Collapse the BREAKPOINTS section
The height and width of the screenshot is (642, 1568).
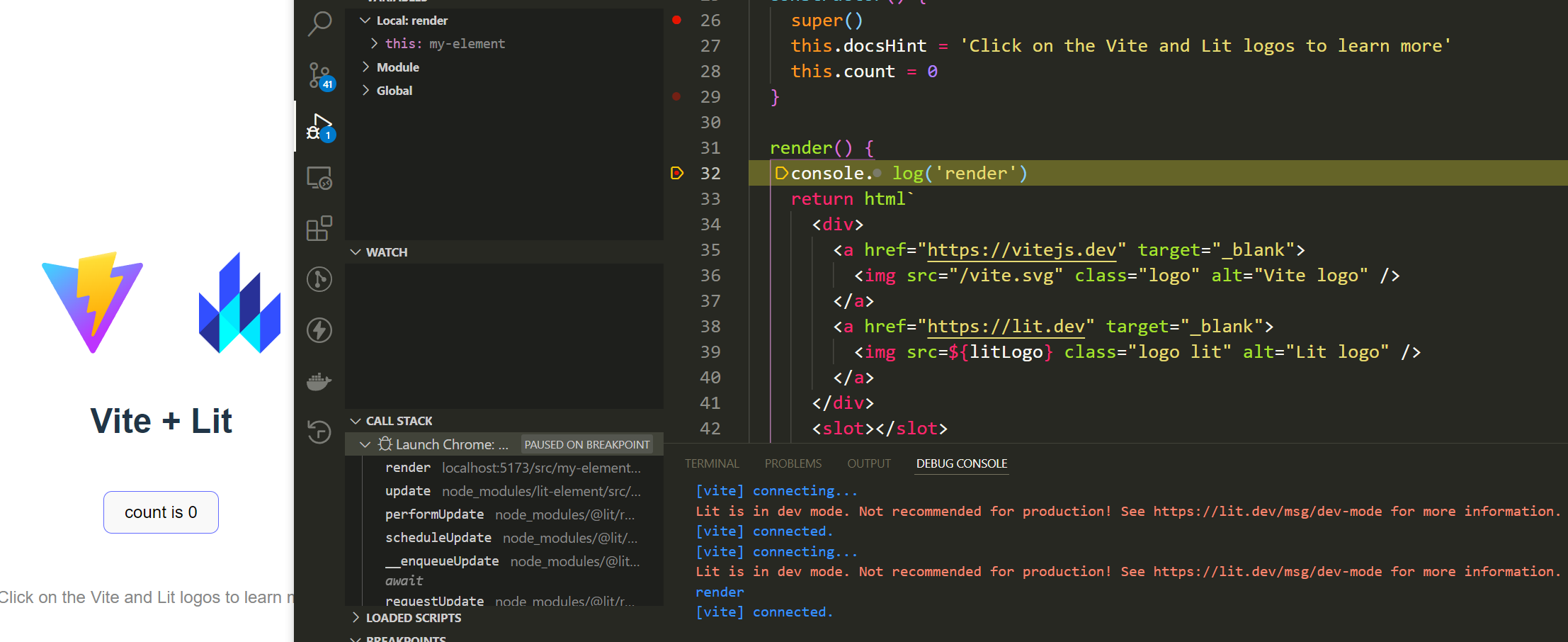pos(356,639)
